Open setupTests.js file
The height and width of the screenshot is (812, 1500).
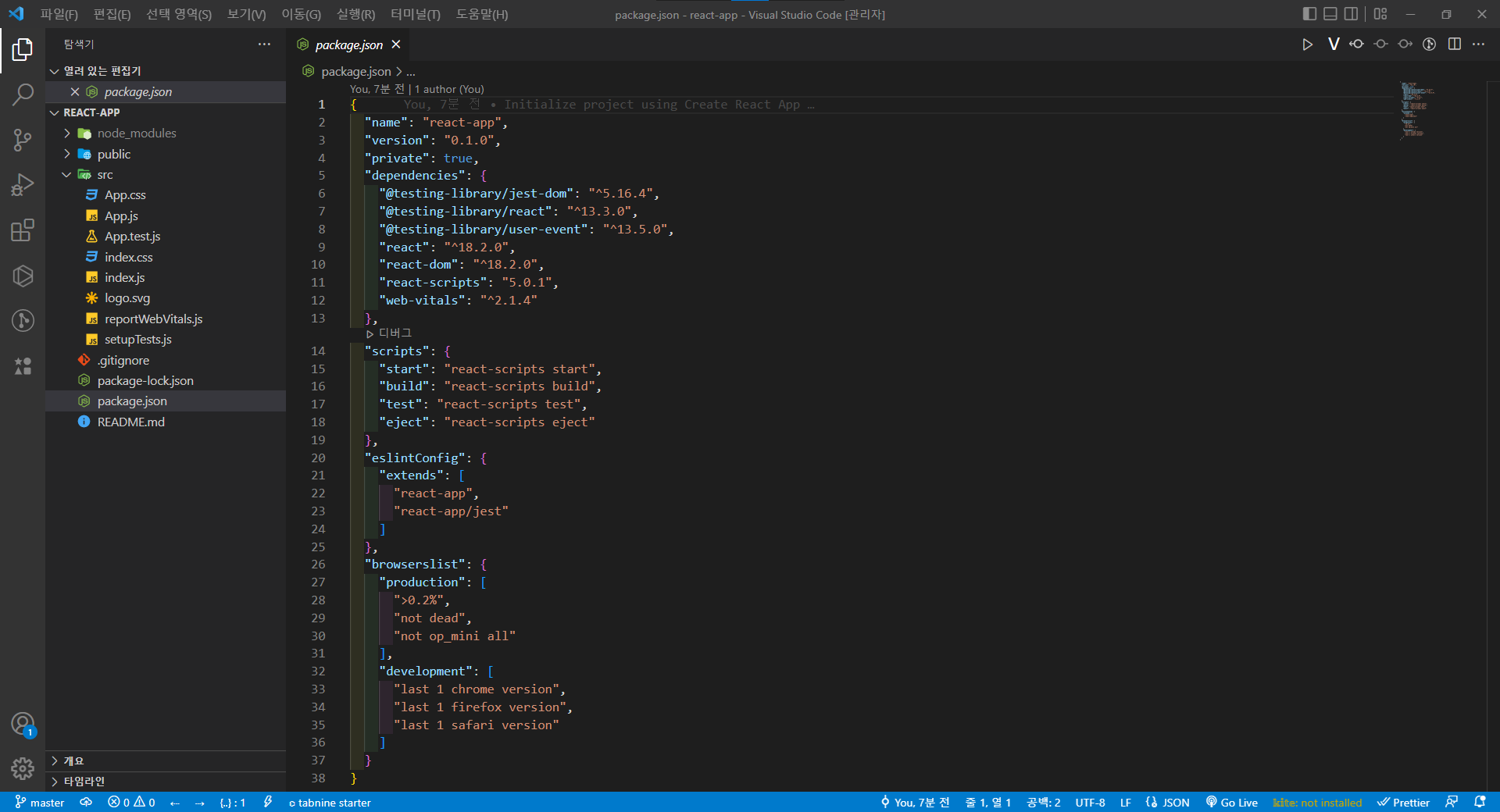point(166,340)
